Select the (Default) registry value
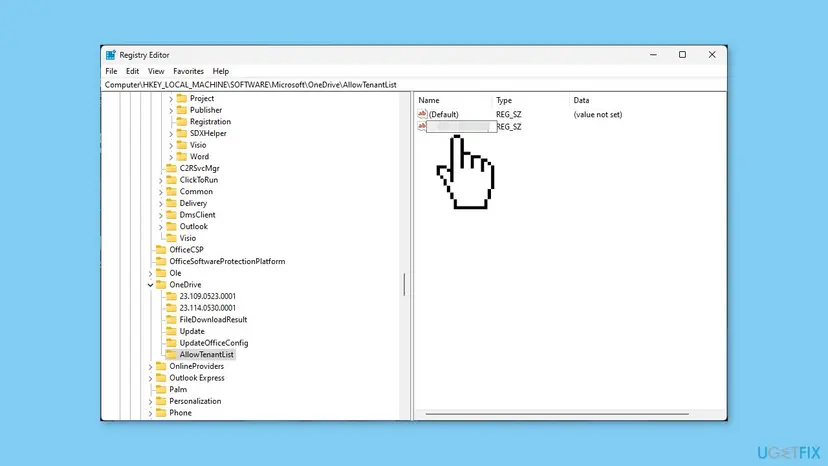828x466 pixels. (x=444, y=115)
